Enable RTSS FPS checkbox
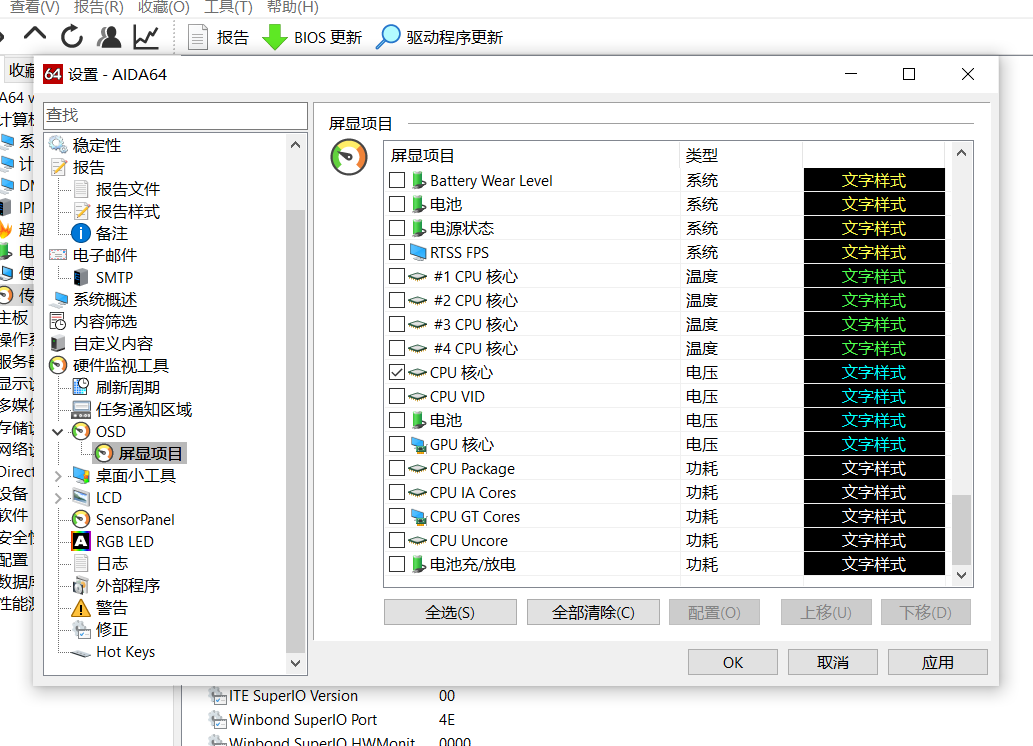 tap(397, 252)
